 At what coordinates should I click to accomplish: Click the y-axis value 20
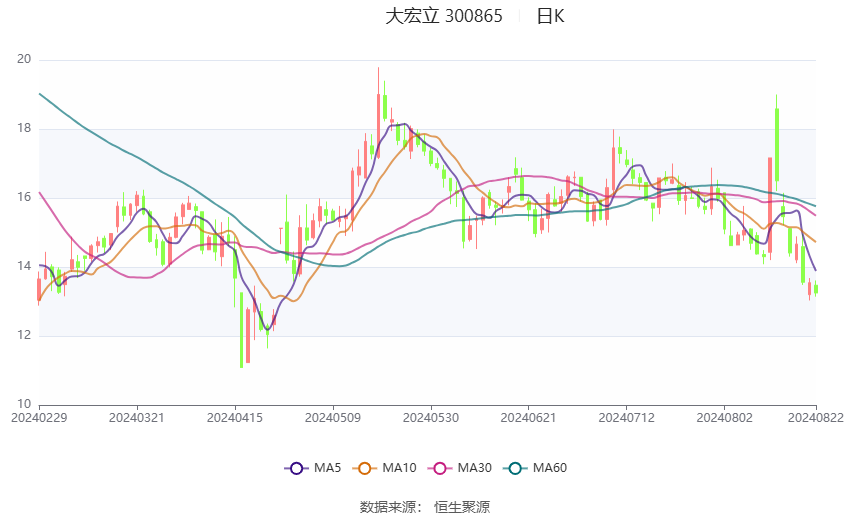point(24,59)
